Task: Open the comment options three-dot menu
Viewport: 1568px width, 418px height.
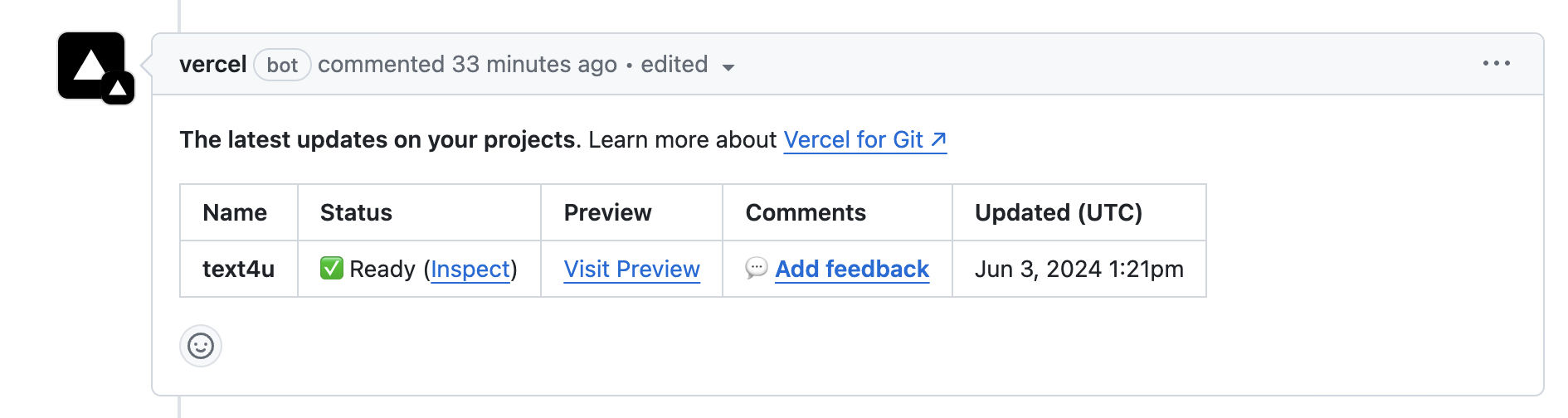Action: point(1496,64)
